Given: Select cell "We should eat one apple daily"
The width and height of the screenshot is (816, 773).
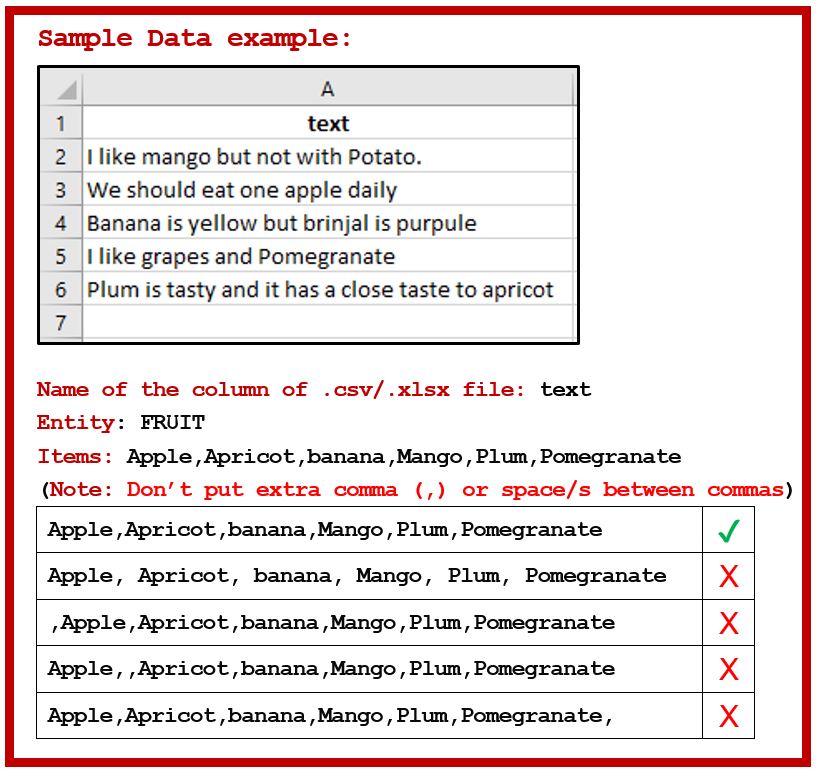Looking at the screenshot, I should 328,190.
